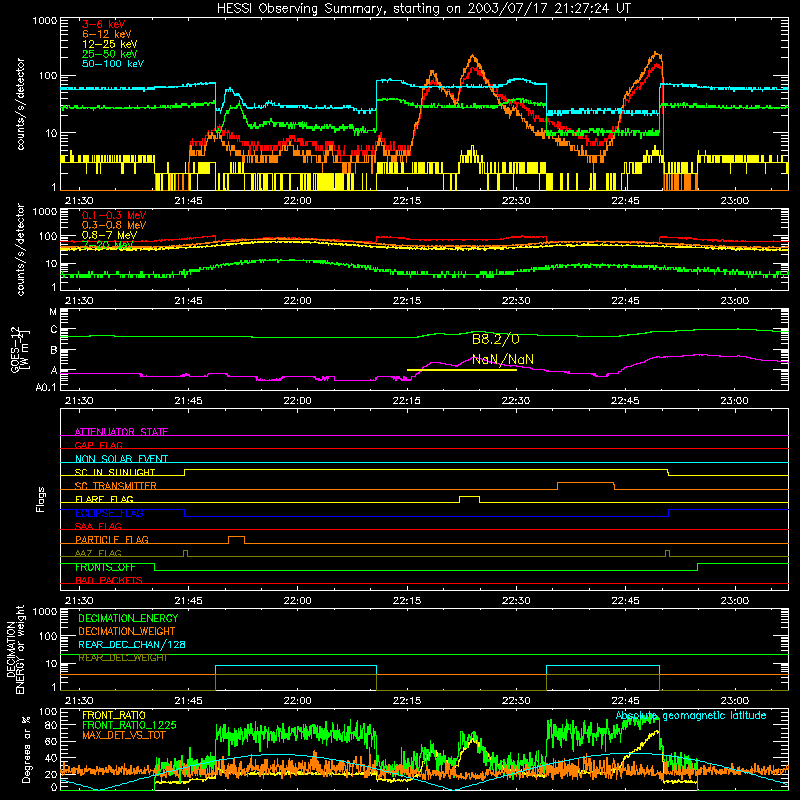Viewport: 800px width, 800px height.
Task: Click the 'NON_SOLAR_EVENT' flag label
Action: point(121,459)
